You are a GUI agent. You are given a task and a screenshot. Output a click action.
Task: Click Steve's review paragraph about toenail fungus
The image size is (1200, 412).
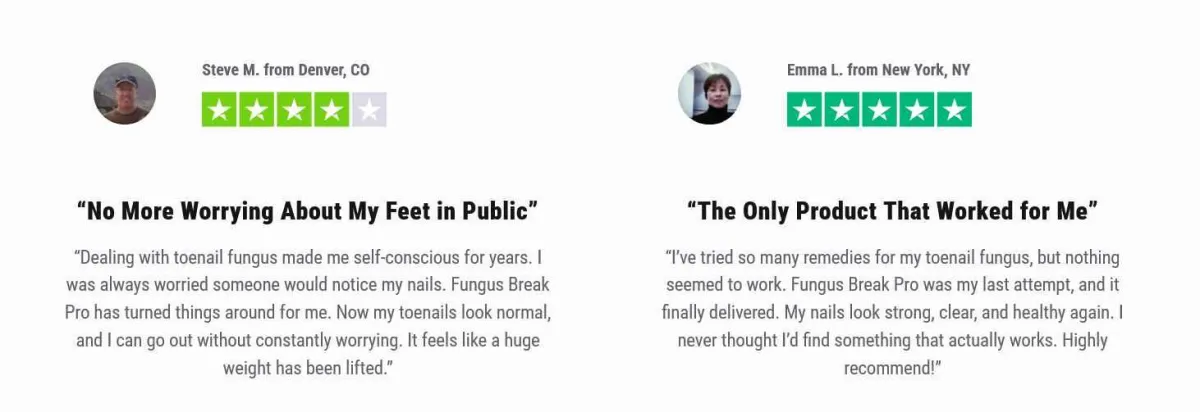[x=308, y=312]
